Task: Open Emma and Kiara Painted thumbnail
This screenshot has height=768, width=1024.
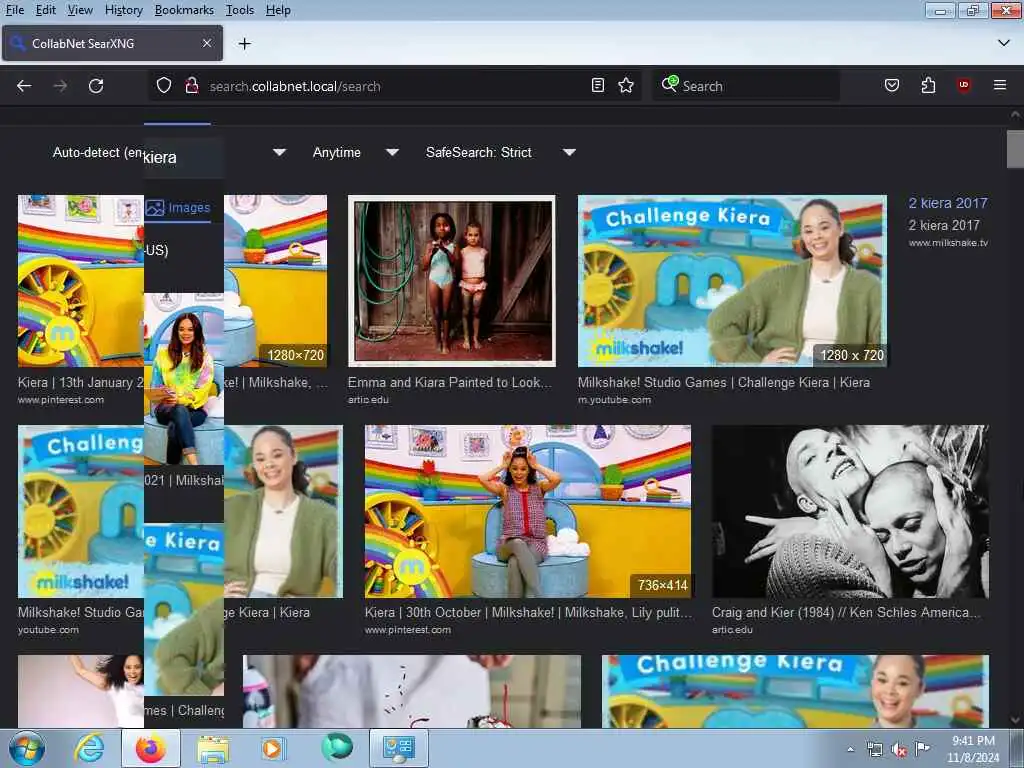Action: click(x=452, y=281)
